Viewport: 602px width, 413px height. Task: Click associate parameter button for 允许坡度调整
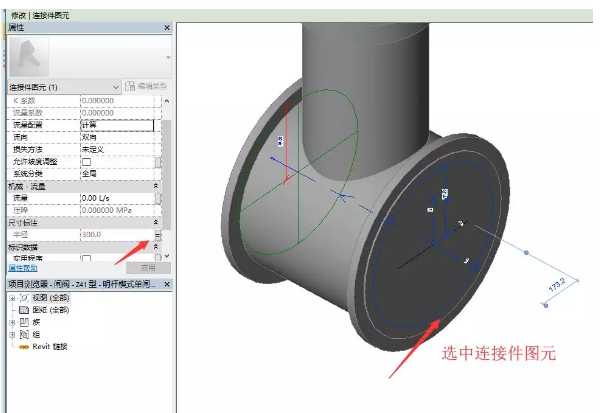point(158,162)
